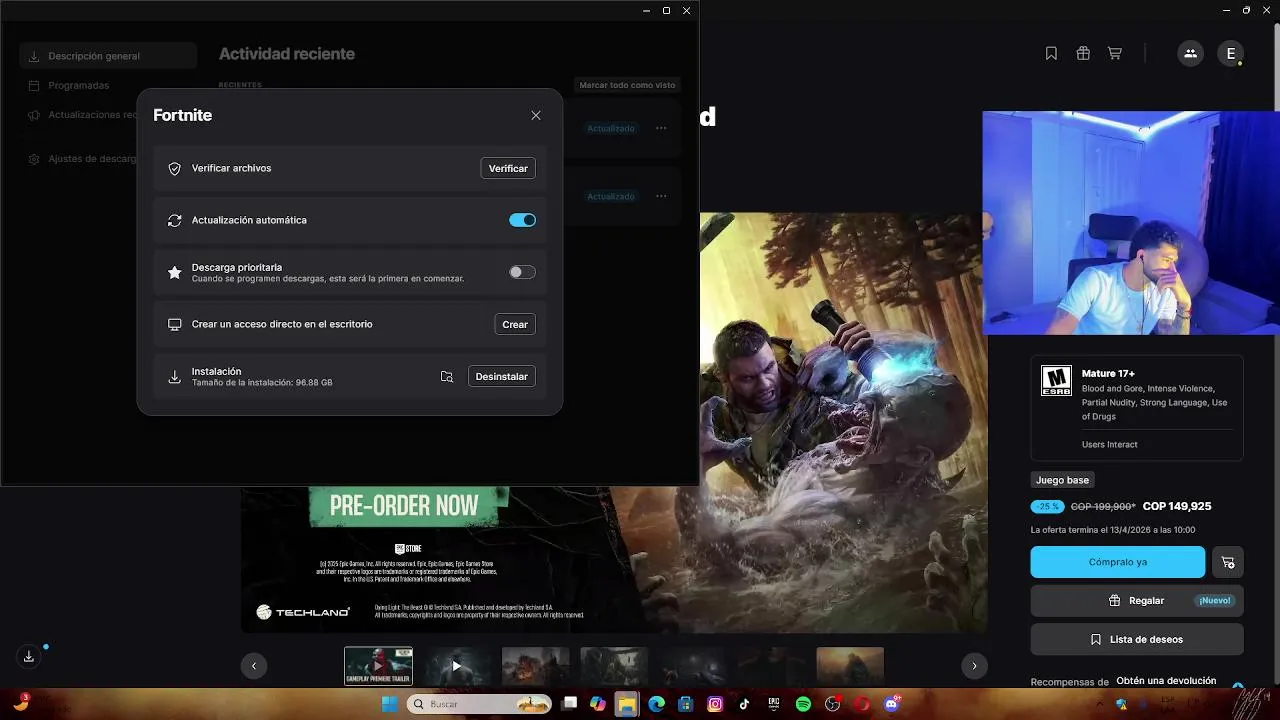1280x720 pixels.
Task: Click the Lista de deseos button
Action: (1137, 639)
